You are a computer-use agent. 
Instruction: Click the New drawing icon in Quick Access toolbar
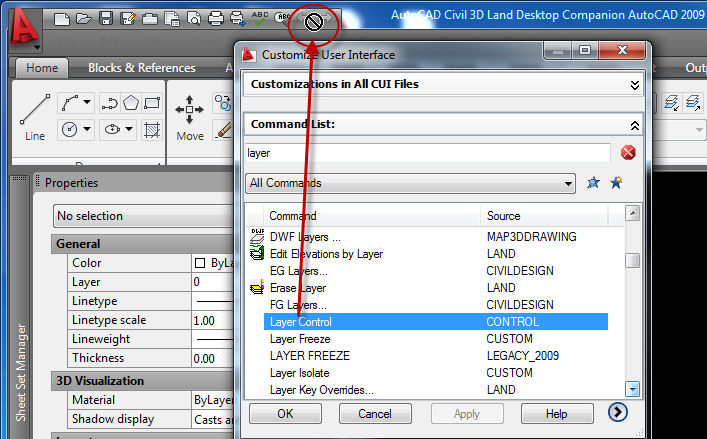click(61, 18)
